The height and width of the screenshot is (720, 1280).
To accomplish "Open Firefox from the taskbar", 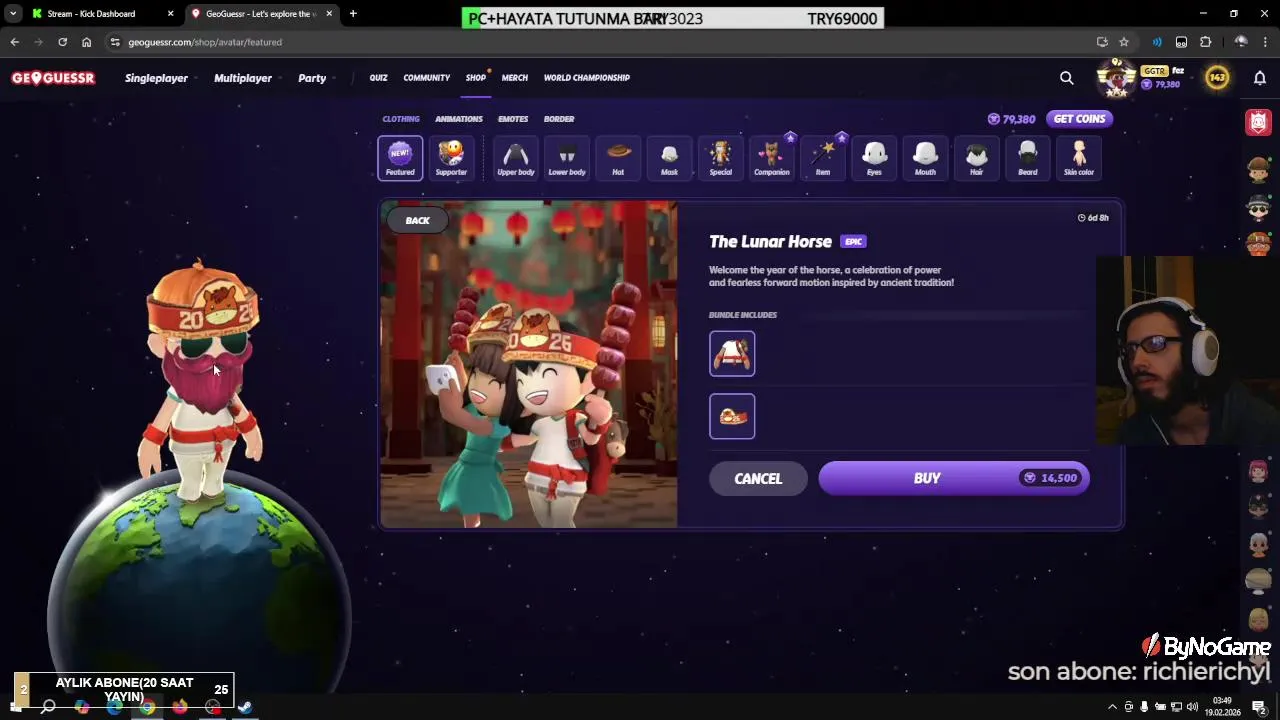I will 180,707.
